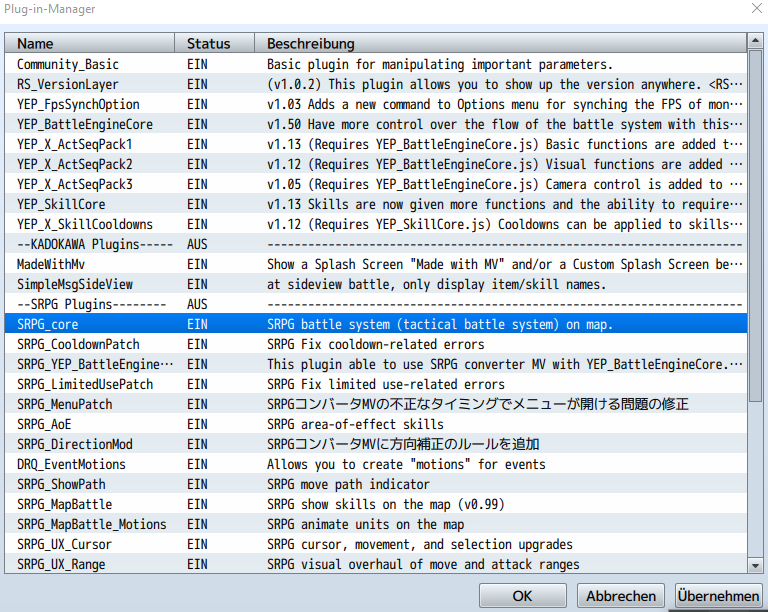Select the highlighted SRPG_core plugin
Screen dimensions: 768x612
point(376,324)
